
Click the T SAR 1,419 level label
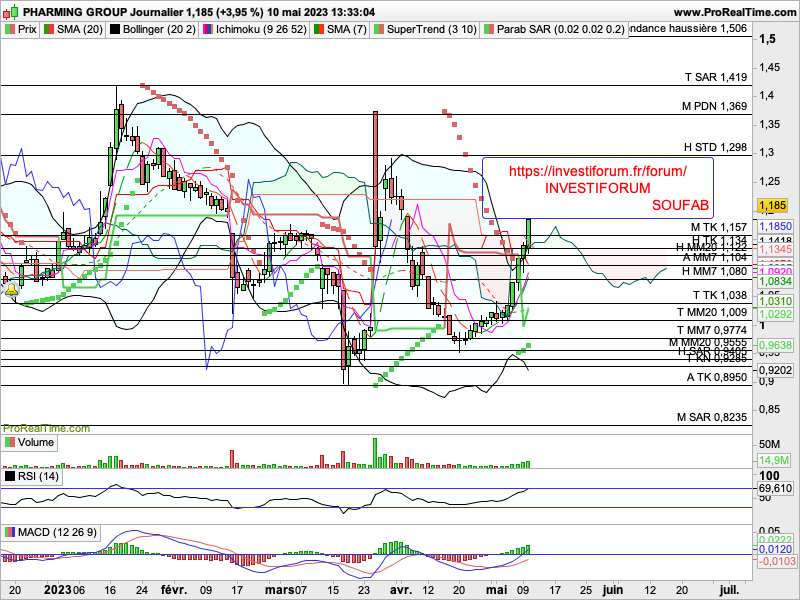tap(716, 78)
